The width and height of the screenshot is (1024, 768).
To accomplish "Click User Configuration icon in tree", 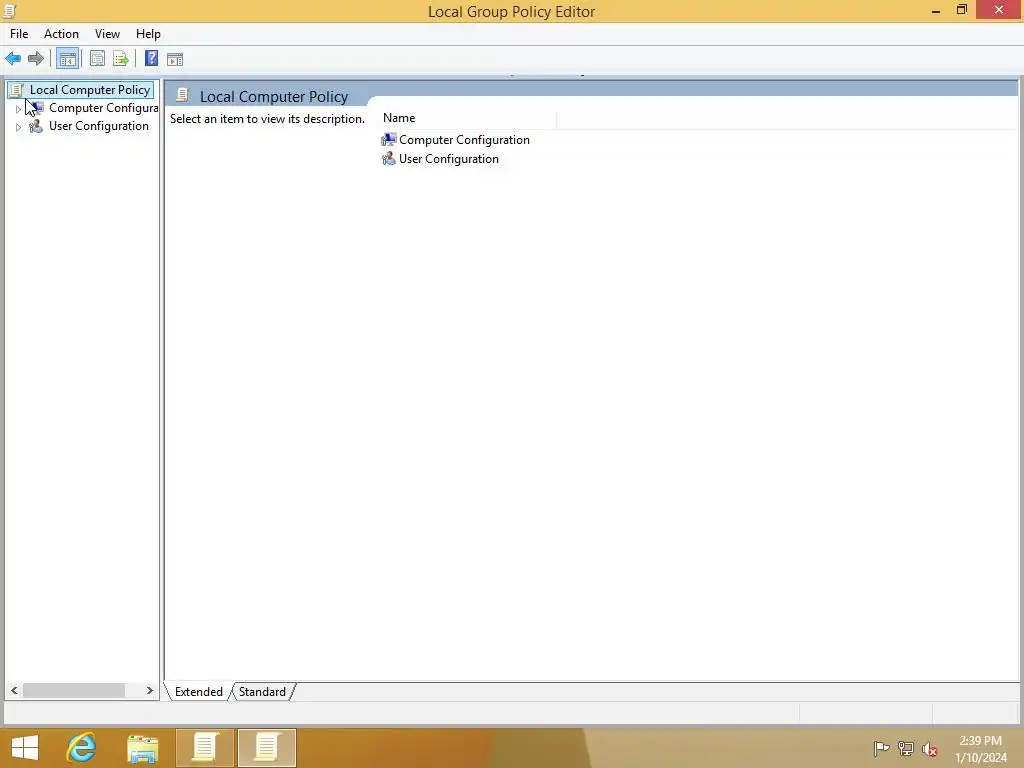I will 36,126.
